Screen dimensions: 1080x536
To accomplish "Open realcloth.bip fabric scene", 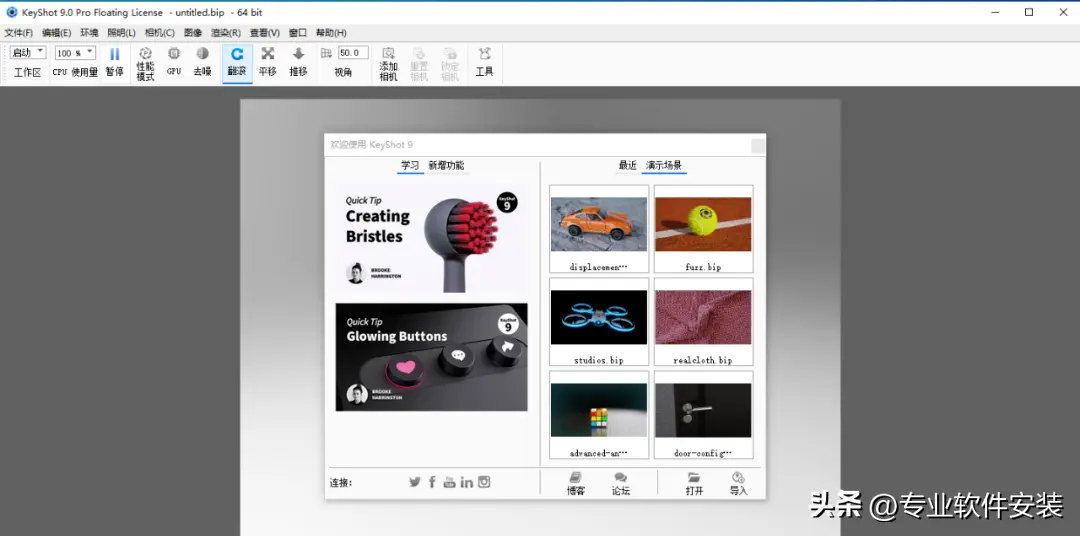I will point(703,322).
